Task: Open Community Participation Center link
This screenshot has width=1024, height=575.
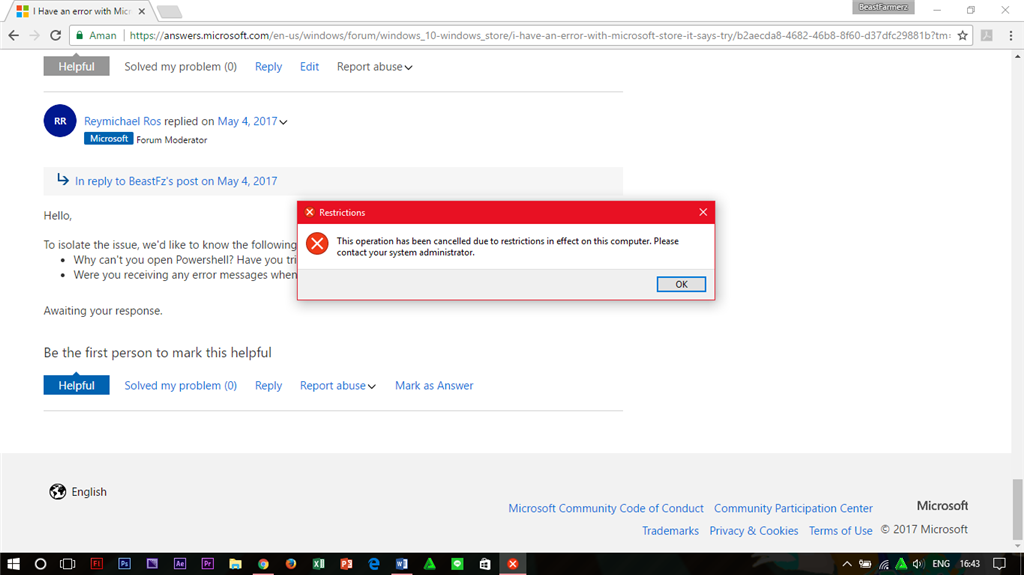Action: (x=793, y=508)
